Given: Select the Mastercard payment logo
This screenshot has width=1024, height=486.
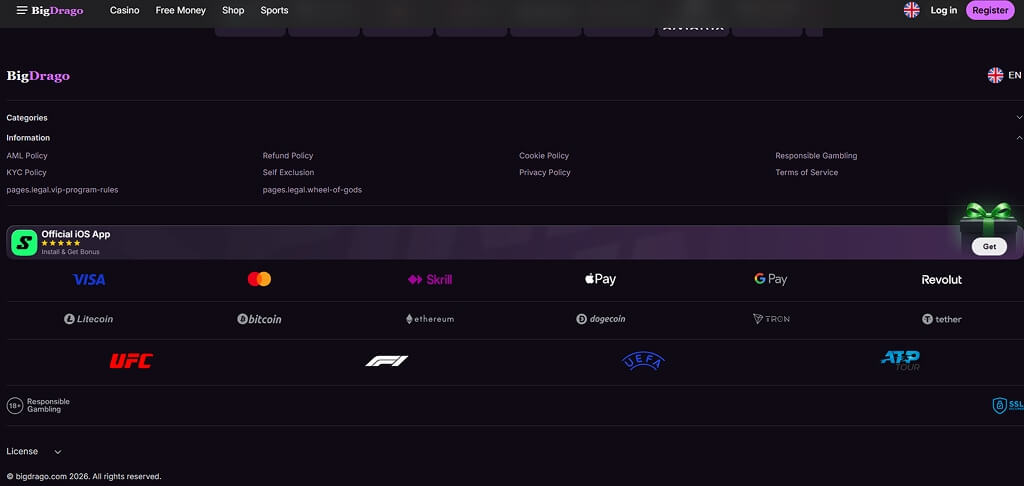Looking at the screenshot, I should pyautogui.click(x=259, y=279).
